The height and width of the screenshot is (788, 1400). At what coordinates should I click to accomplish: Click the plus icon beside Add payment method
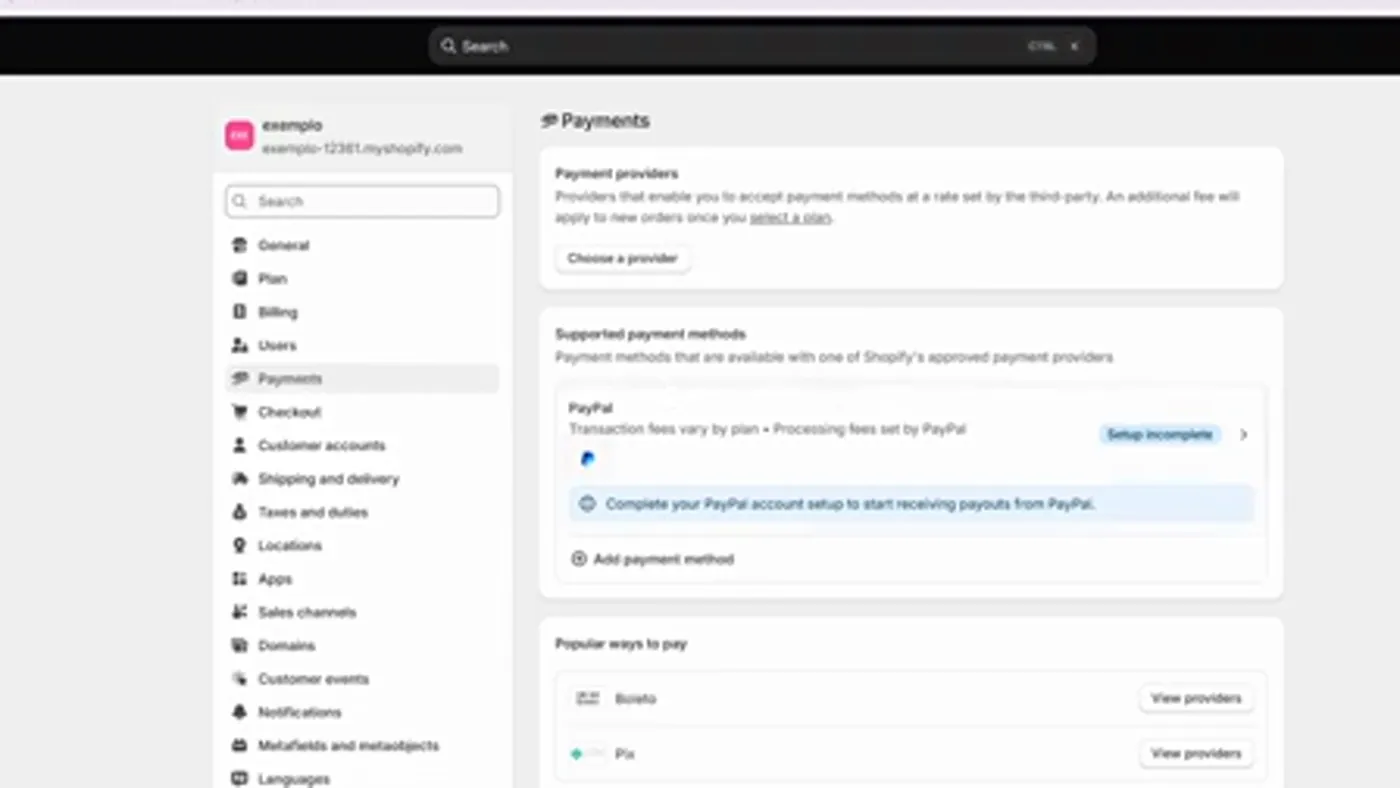[578, 559]
